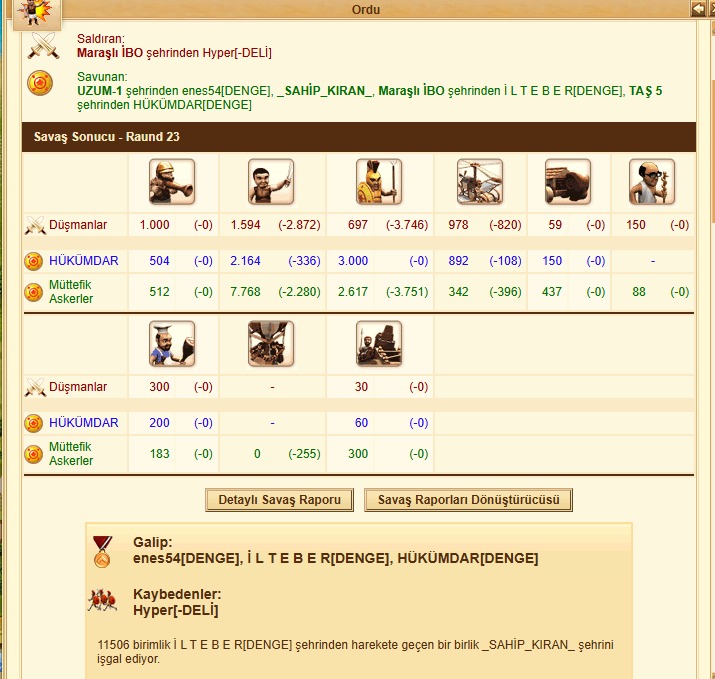Click HÜKÜMDAR catapult count 60

(x=361, y=423)
